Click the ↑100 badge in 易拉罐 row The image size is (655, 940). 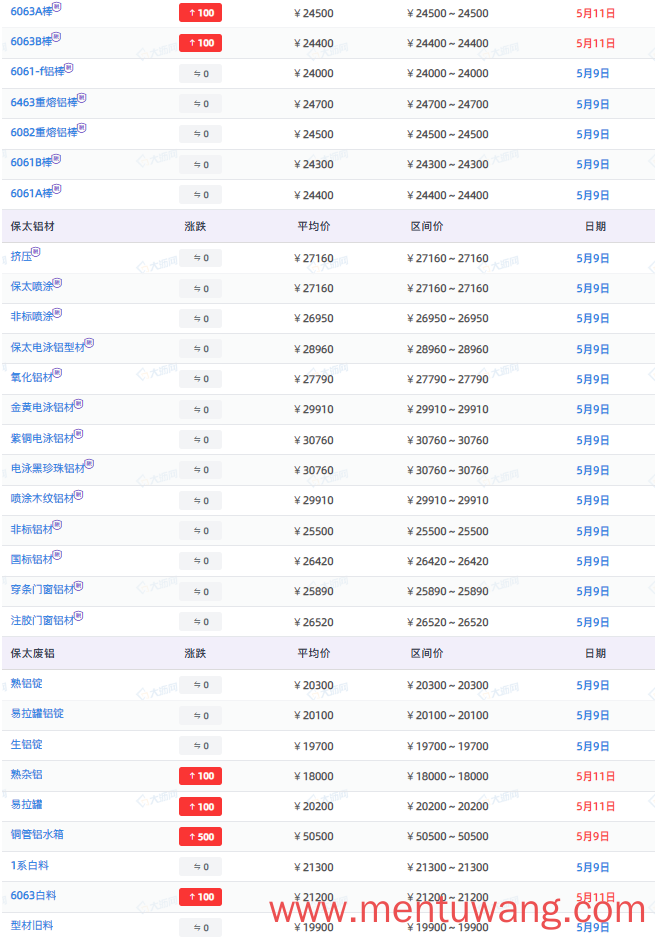200,806
